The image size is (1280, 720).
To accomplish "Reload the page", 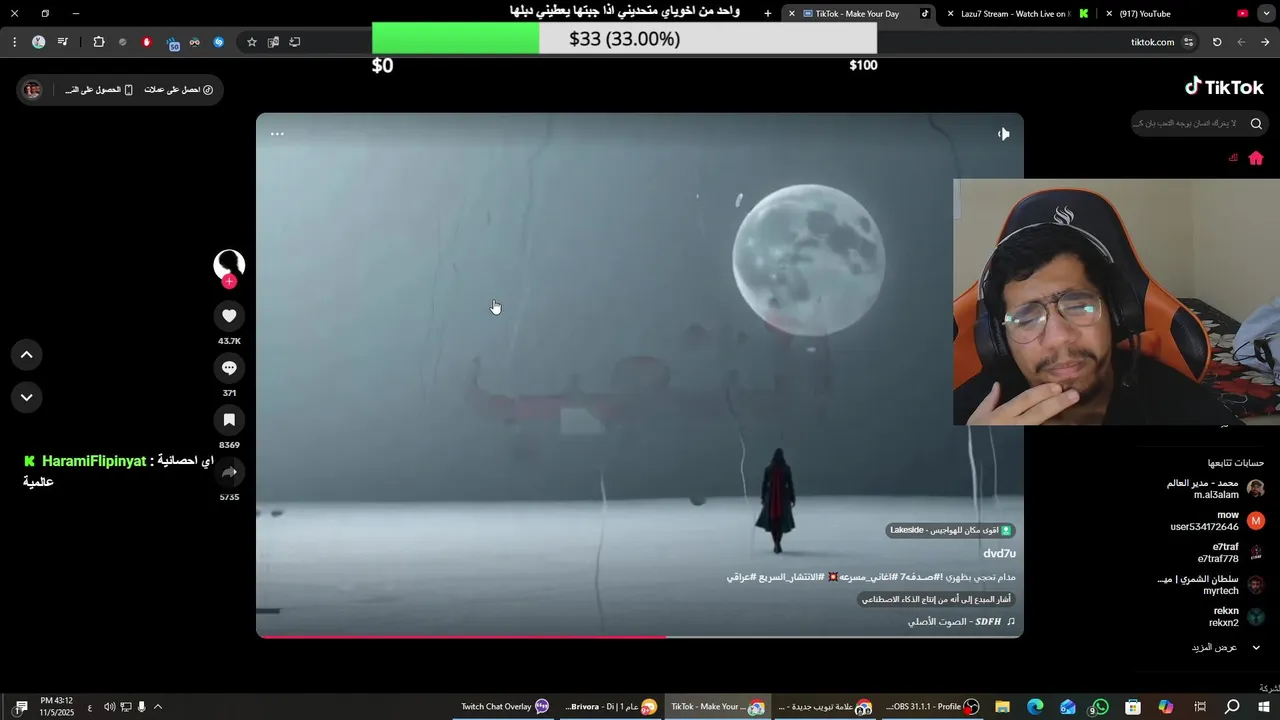I will [1217, 42].
